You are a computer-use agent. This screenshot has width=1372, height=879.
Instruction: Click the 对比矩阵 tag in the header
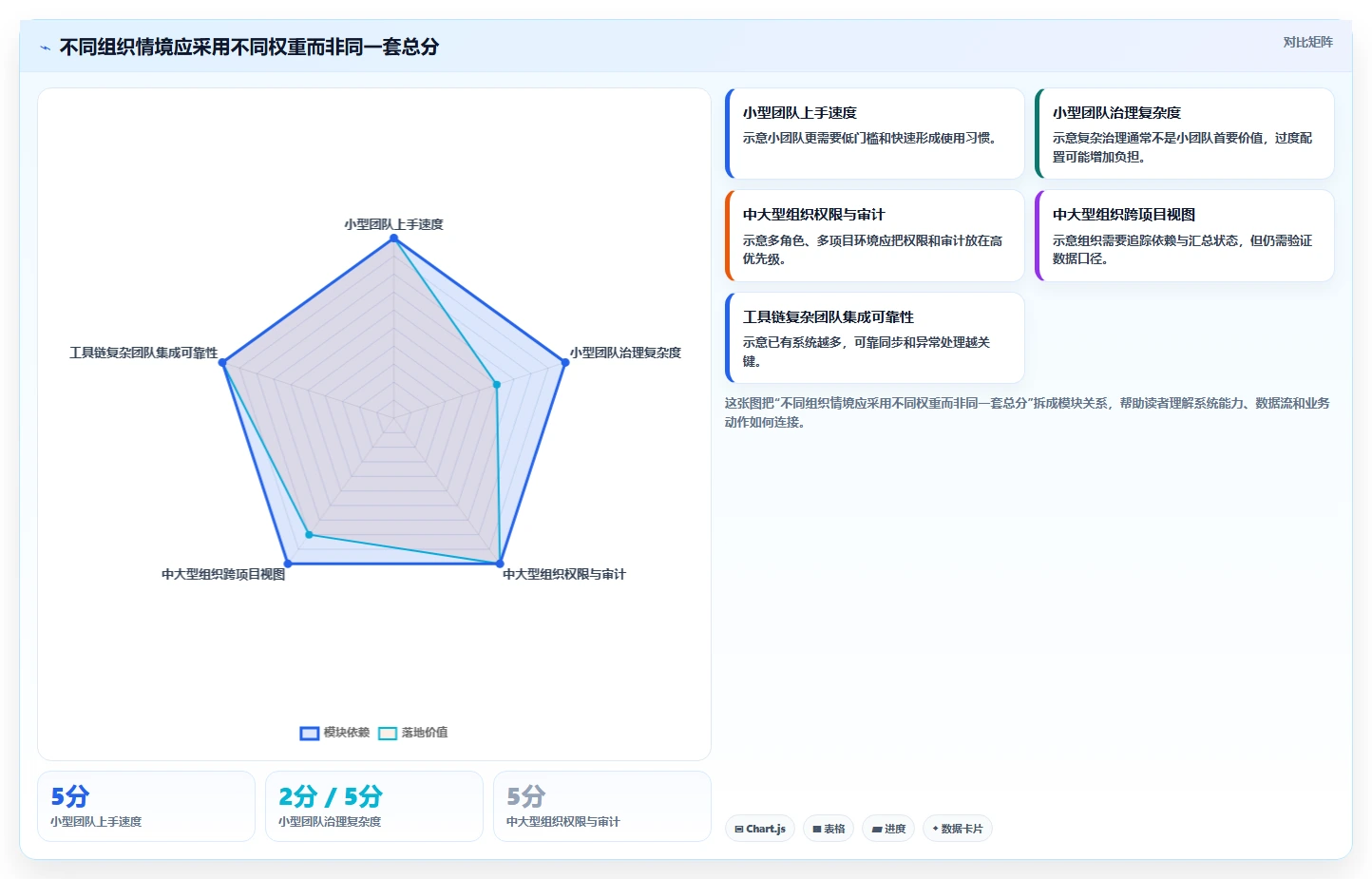pyautogui.click(x=1308, y=42)
